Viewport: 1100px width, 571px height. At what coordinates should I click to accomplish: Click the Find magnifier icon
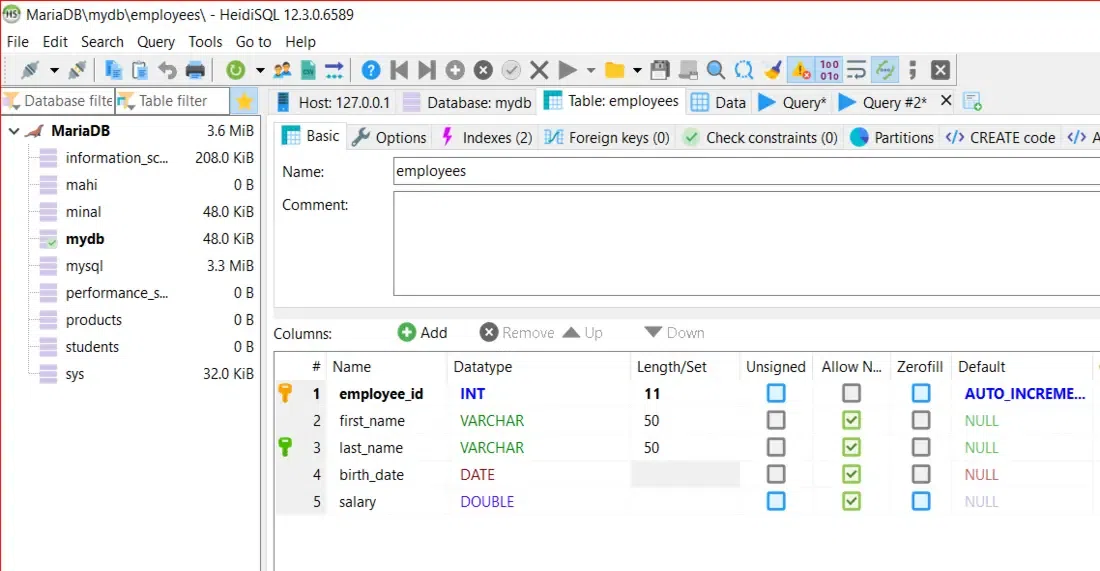(716, 70)
